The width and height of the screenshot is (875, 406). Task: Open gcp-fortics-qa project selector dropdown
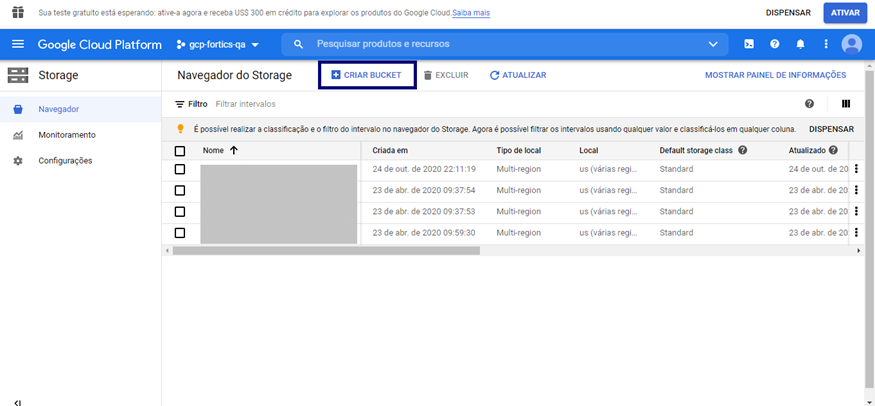click(x=217, y=45)
